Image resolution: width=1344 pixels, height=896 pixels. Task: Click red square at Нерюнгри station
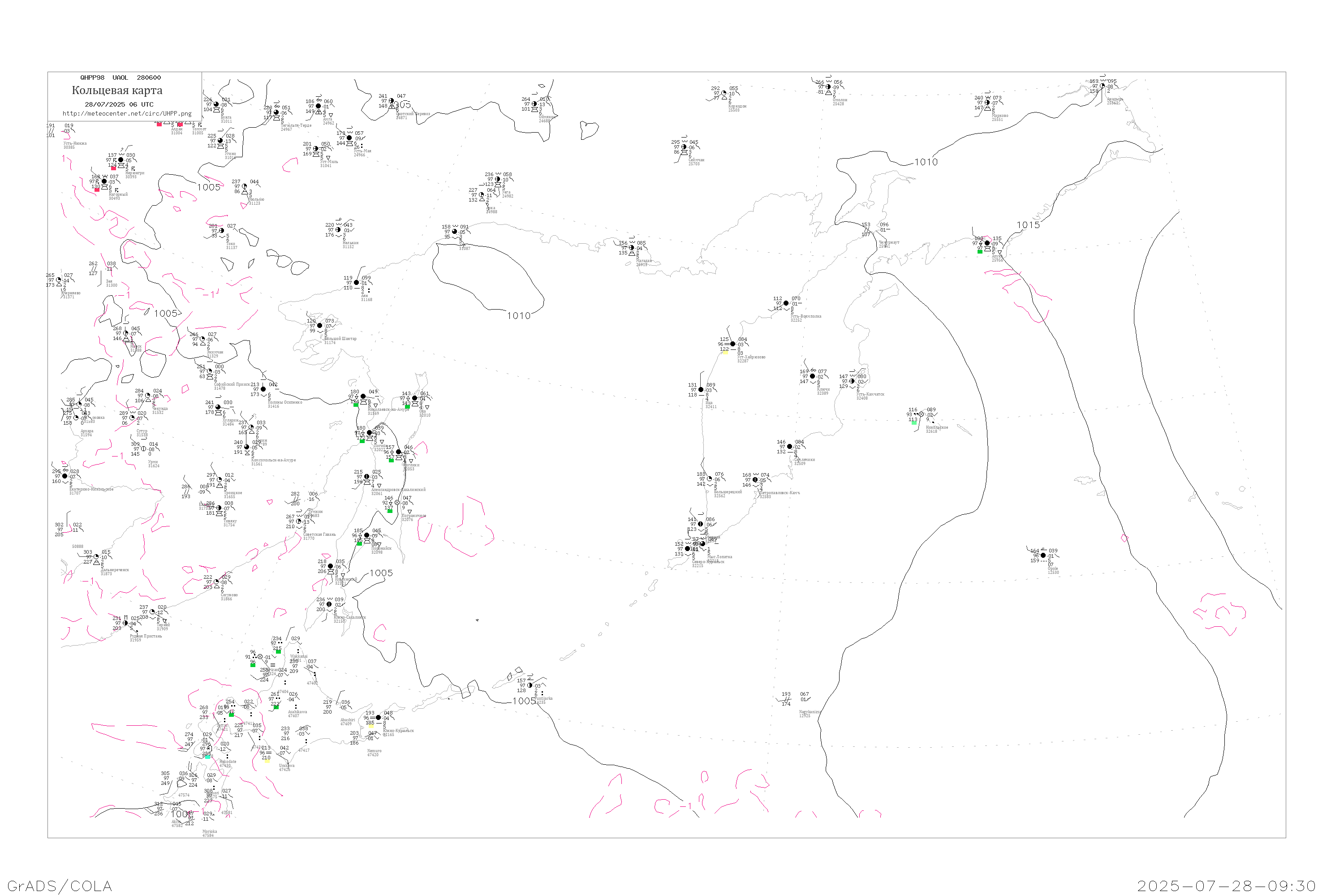(114, 168)
